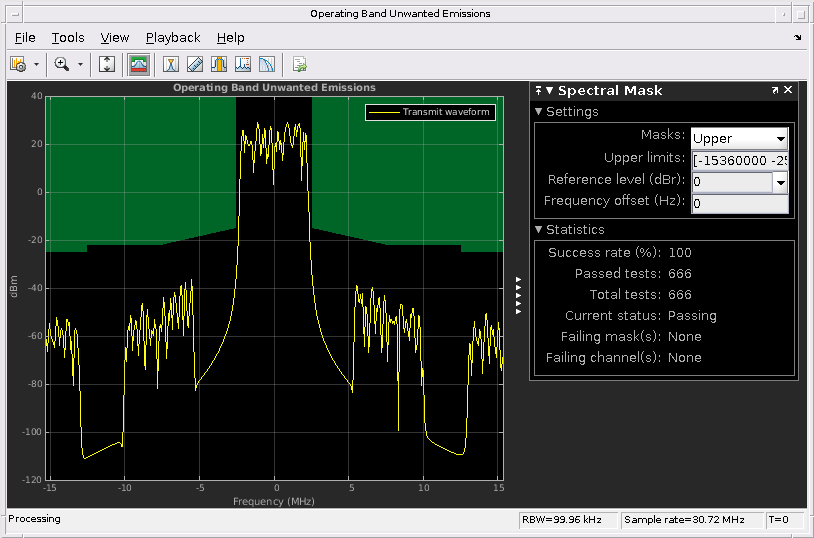Viewport: 814px width, 538px height.
Task: Open the configuration properties gear icon
Action: (18, 64)
